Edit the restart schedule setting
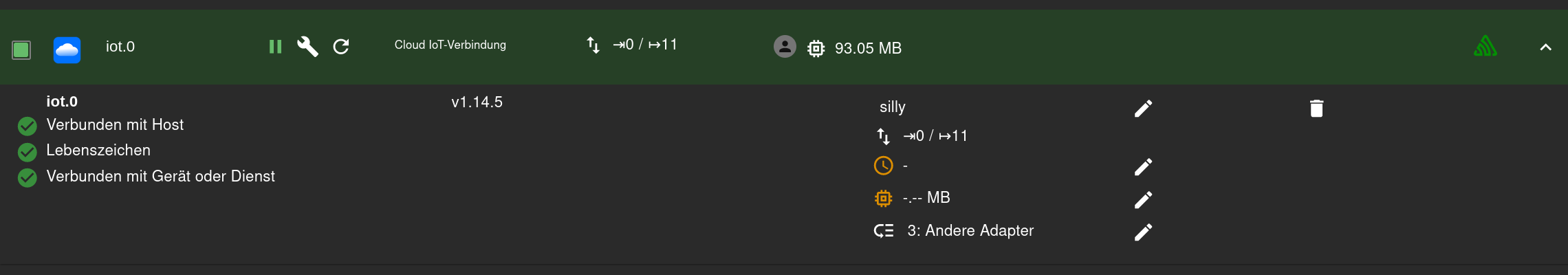 (1143, 166)
